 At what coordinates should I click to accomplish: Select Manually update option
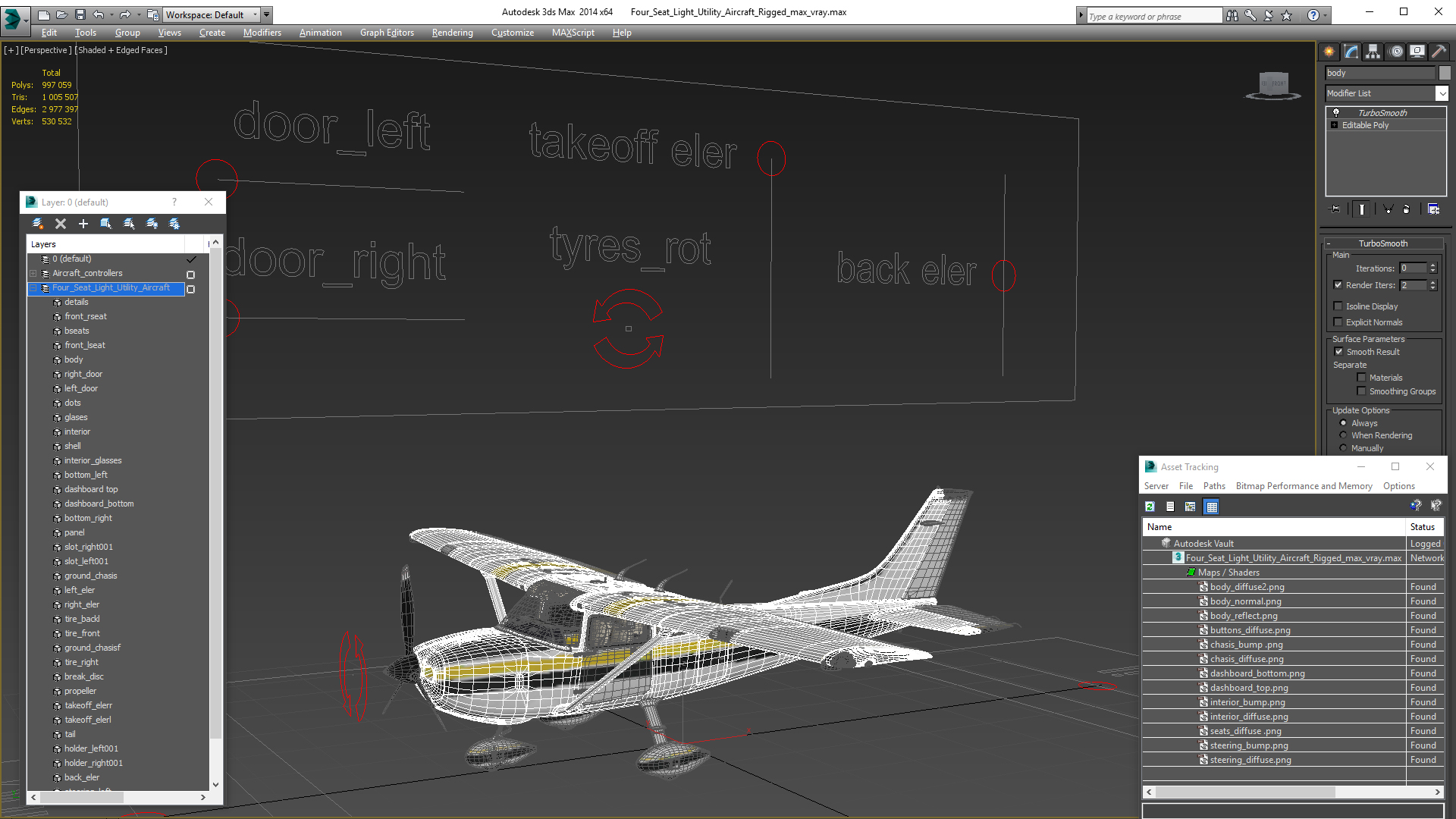tap(1344, 448)
